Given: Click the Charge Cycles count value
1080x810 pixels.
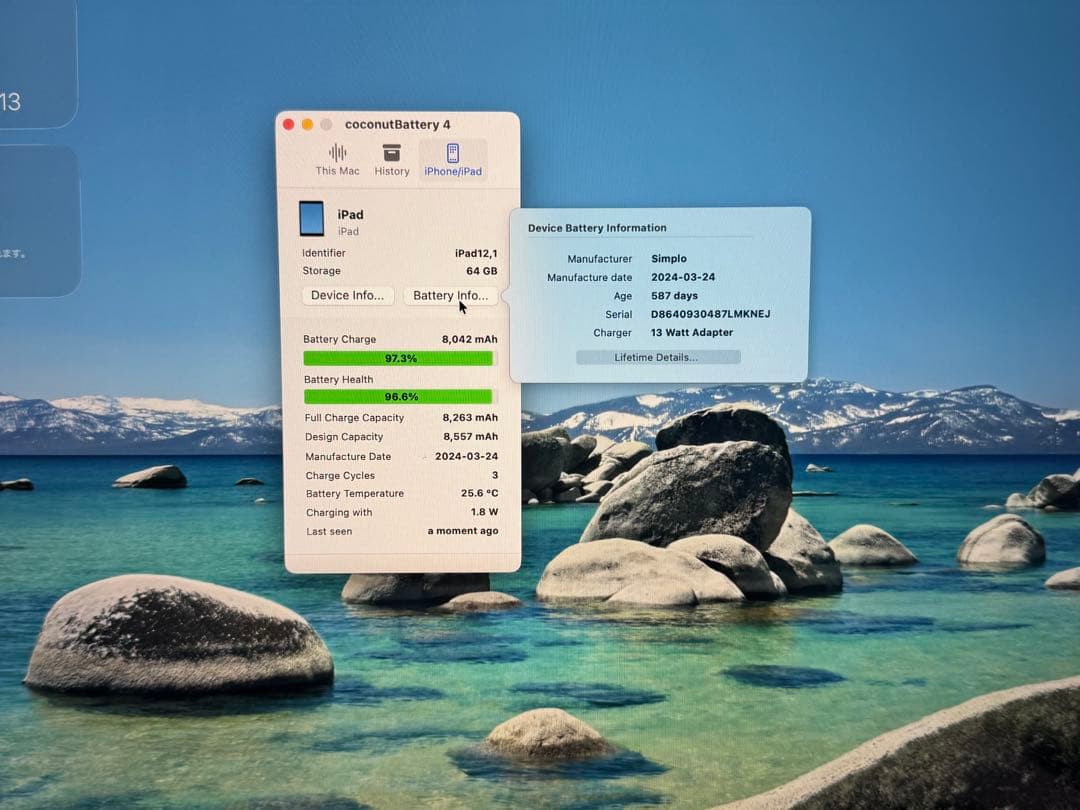Looking at the screenshot, I should coord(494,475).
